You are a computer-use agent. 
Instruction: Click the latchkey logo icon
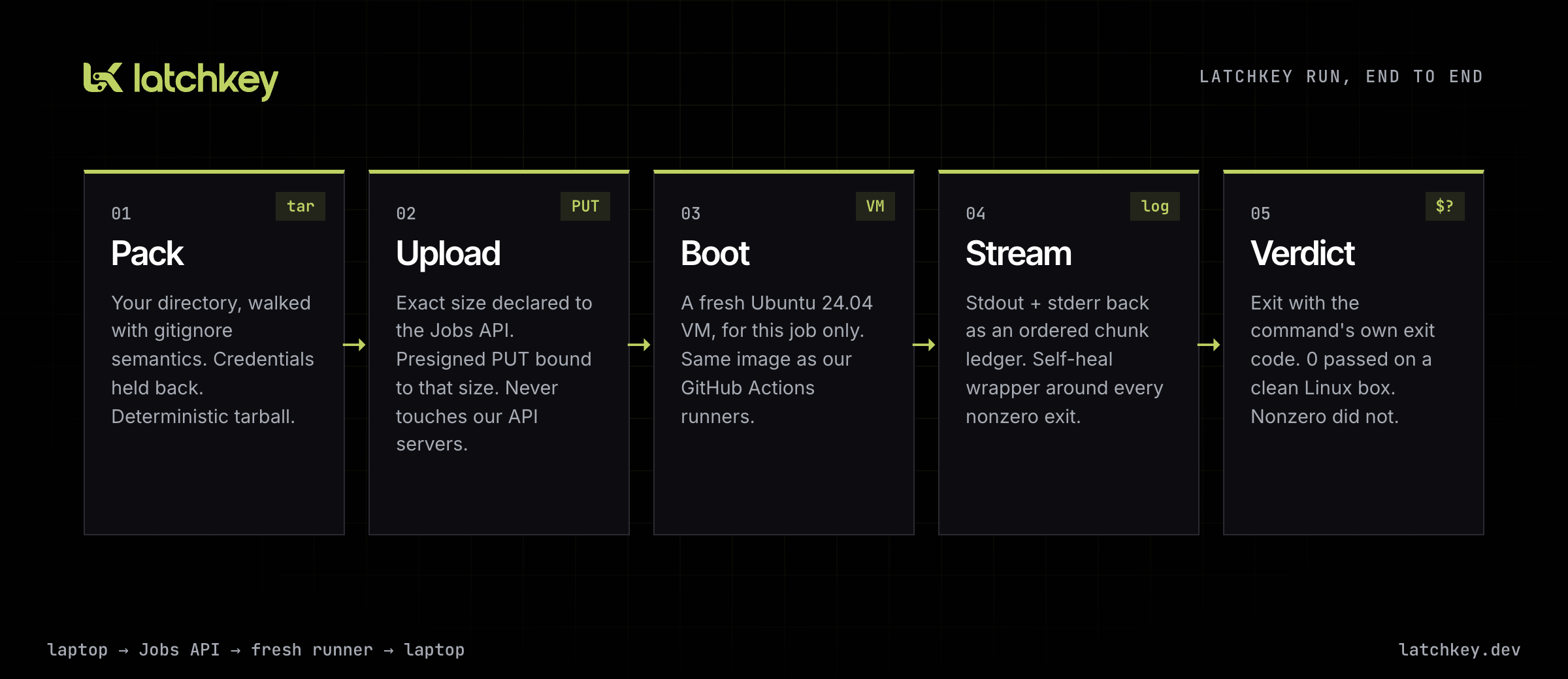[103, 78]
